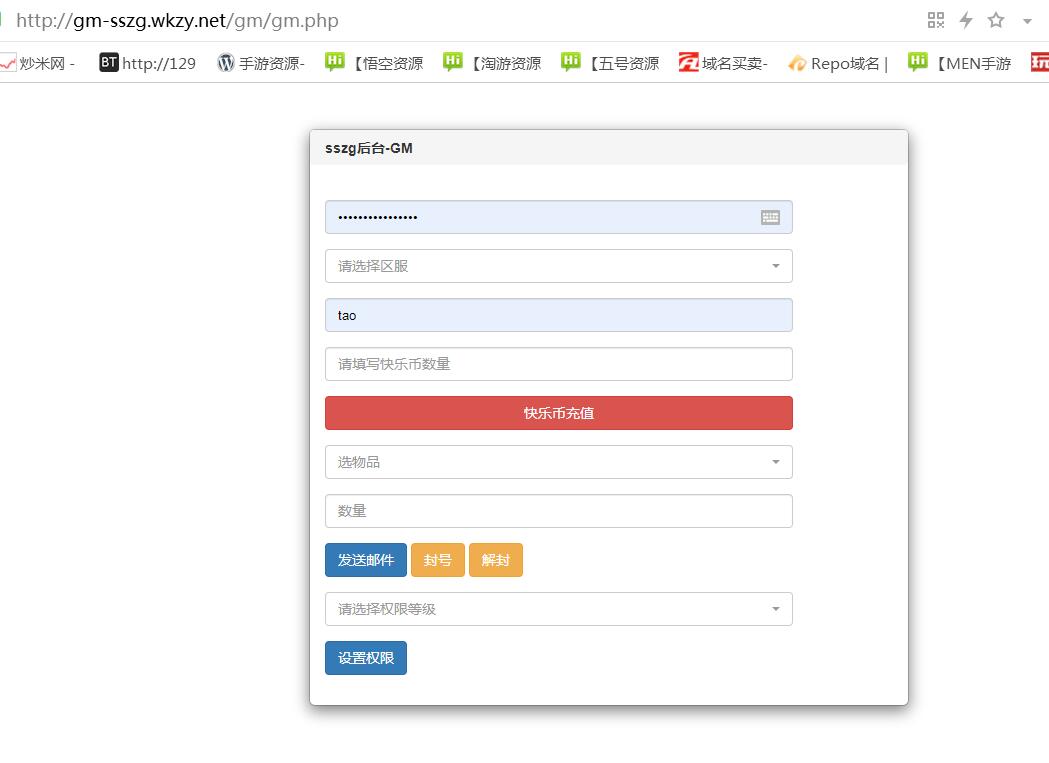Click the virtual keyboard icon in password field
1049x763 pixels.
770,217
